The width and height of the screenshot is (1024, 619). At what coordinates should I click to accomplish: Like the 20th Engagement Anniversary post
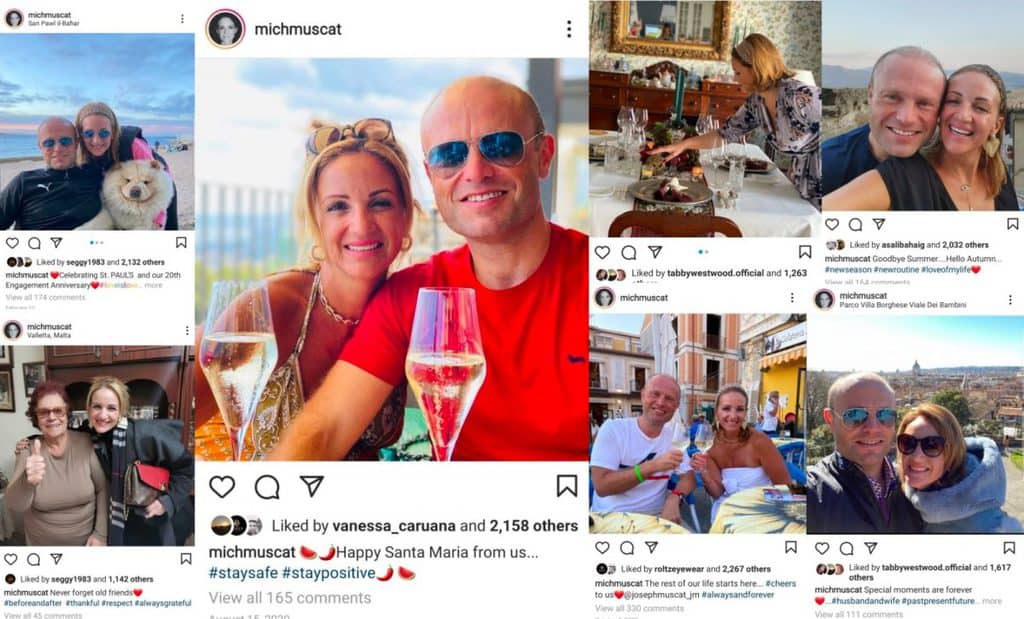point(12,242)
